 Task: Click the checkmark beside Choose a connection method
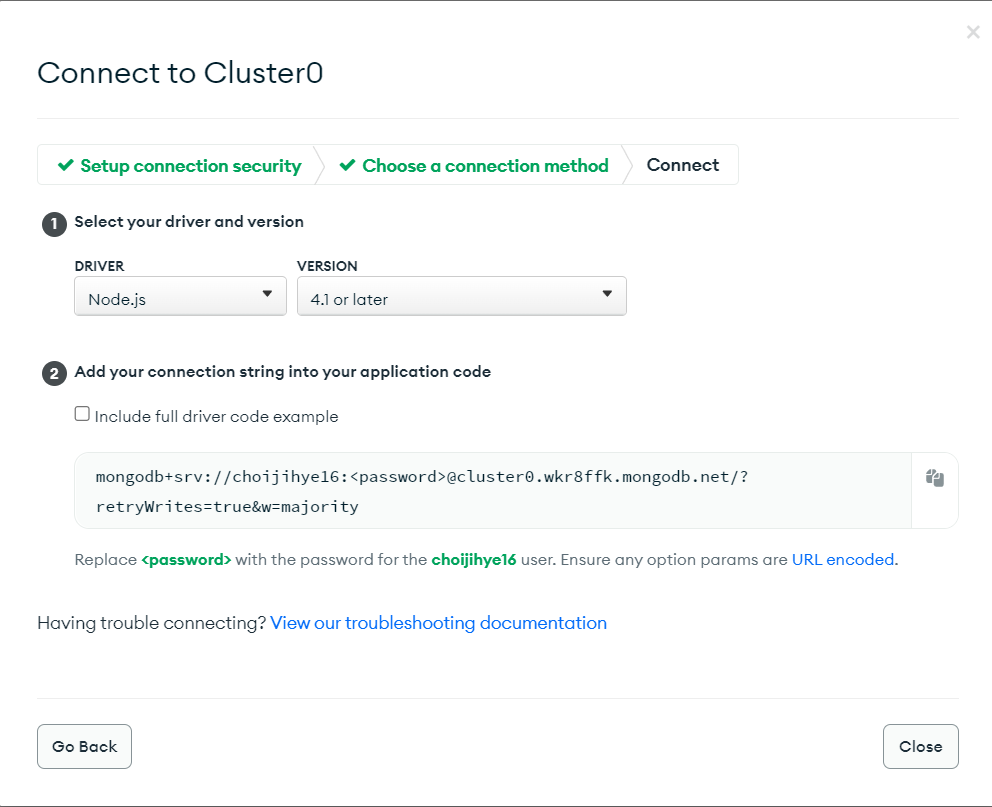[x=348, y=166]
